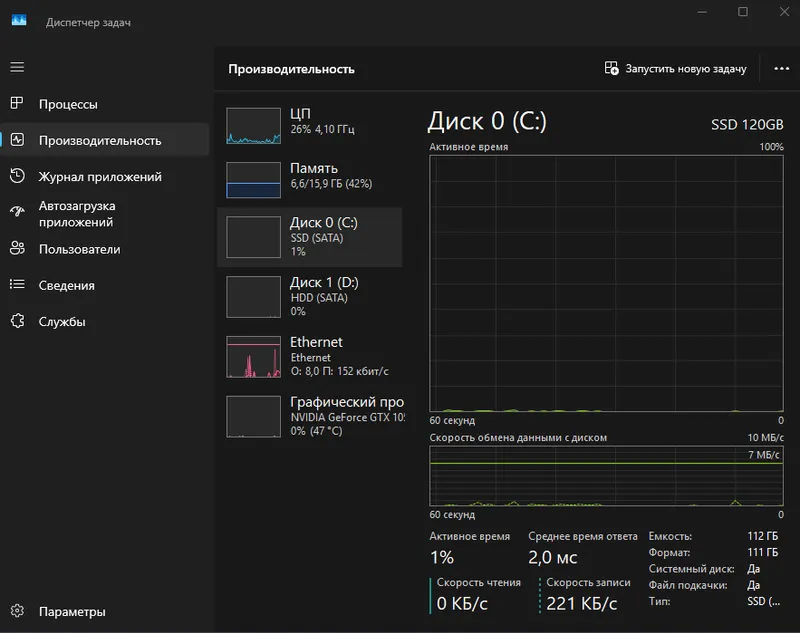The width and height of the screenshot is (800, 633).
Task: Toggle the hamburger navigation menu
Action: tap(17, 67)
